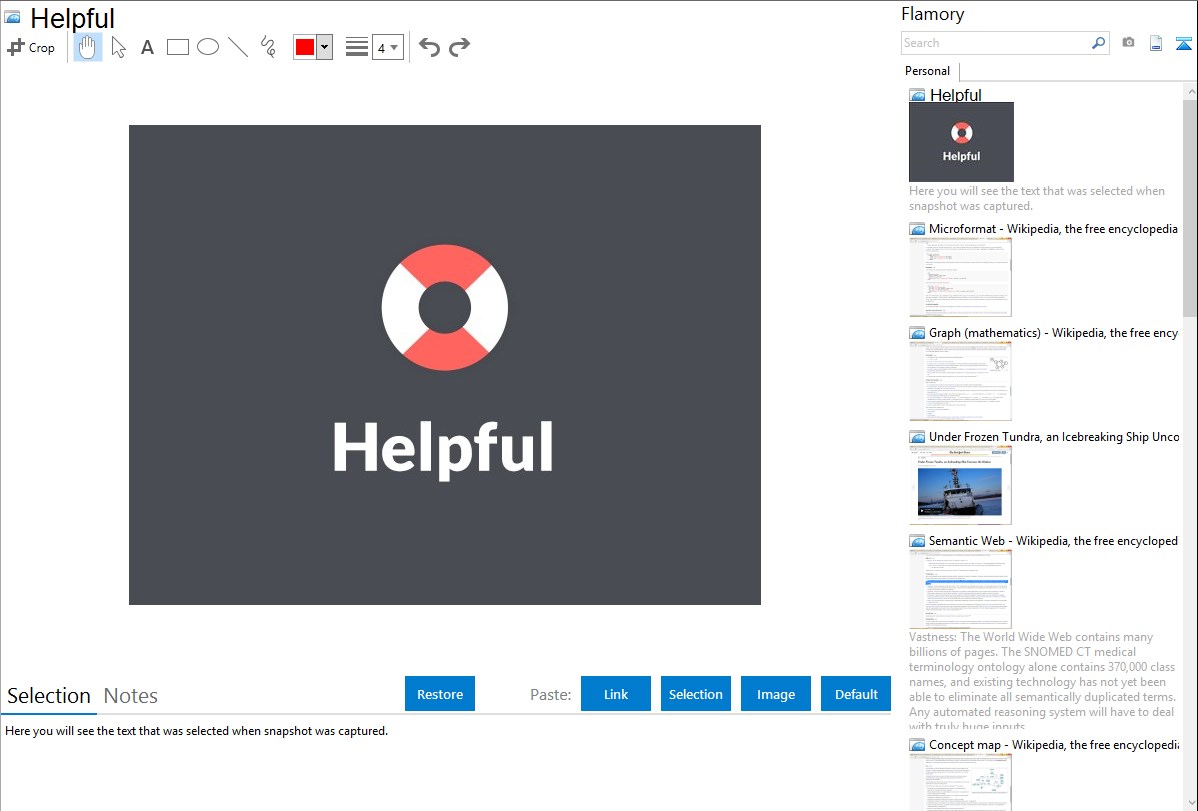Open the Under Frozen Tundra ship thumbnail
The width and height of the screenshot is (1198, 811).
pos(960,485)
